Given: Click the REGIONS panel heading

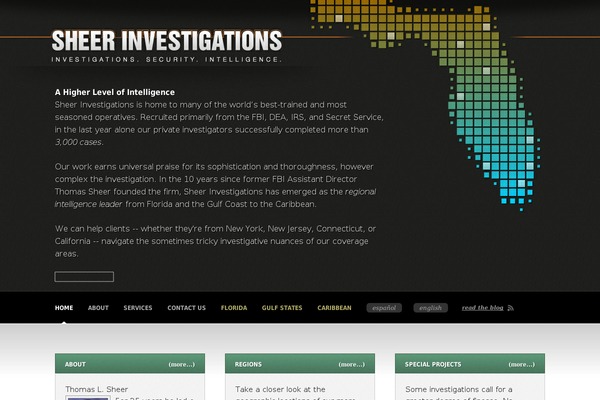Looking at the screenshot, I should [248, 364].
